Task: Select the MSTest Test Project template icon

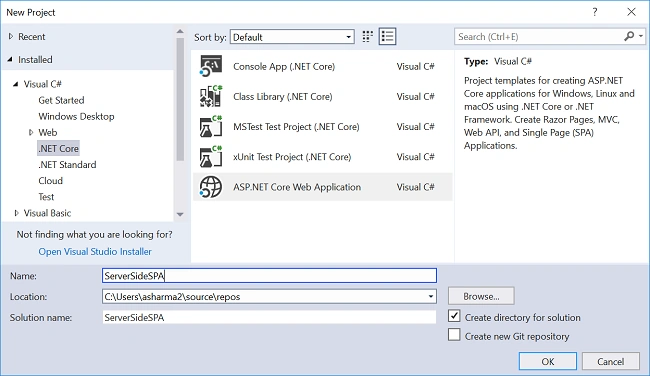Action: [x=211, y=127]
